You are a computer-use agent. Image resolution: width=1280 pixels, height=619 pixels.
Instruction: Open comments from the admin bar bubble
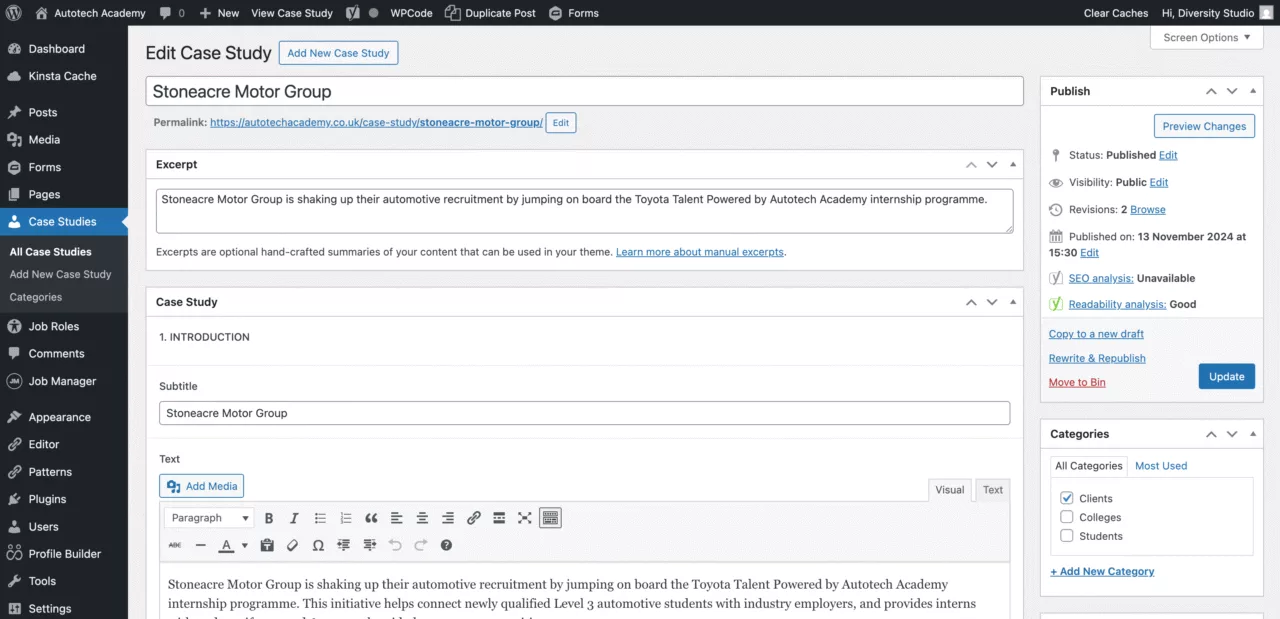(x=172, y=13)
